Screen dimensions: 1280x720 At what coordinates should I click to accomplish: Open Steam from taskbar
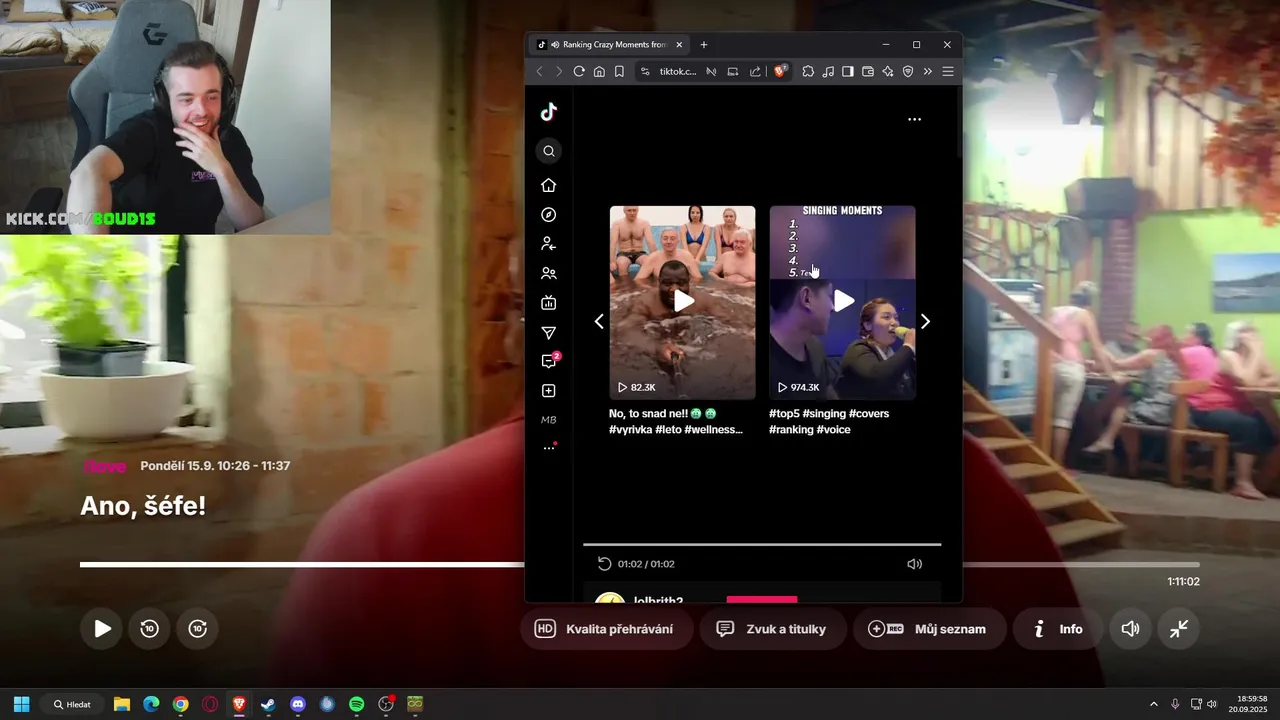268,704
